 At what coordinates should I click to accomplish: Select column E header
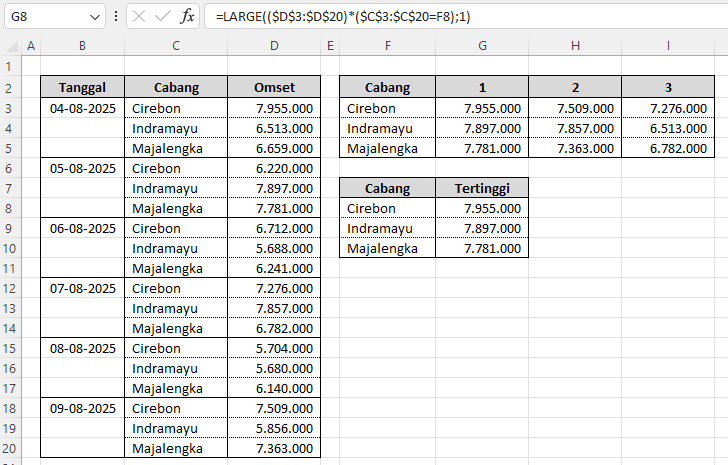point(330,45)
